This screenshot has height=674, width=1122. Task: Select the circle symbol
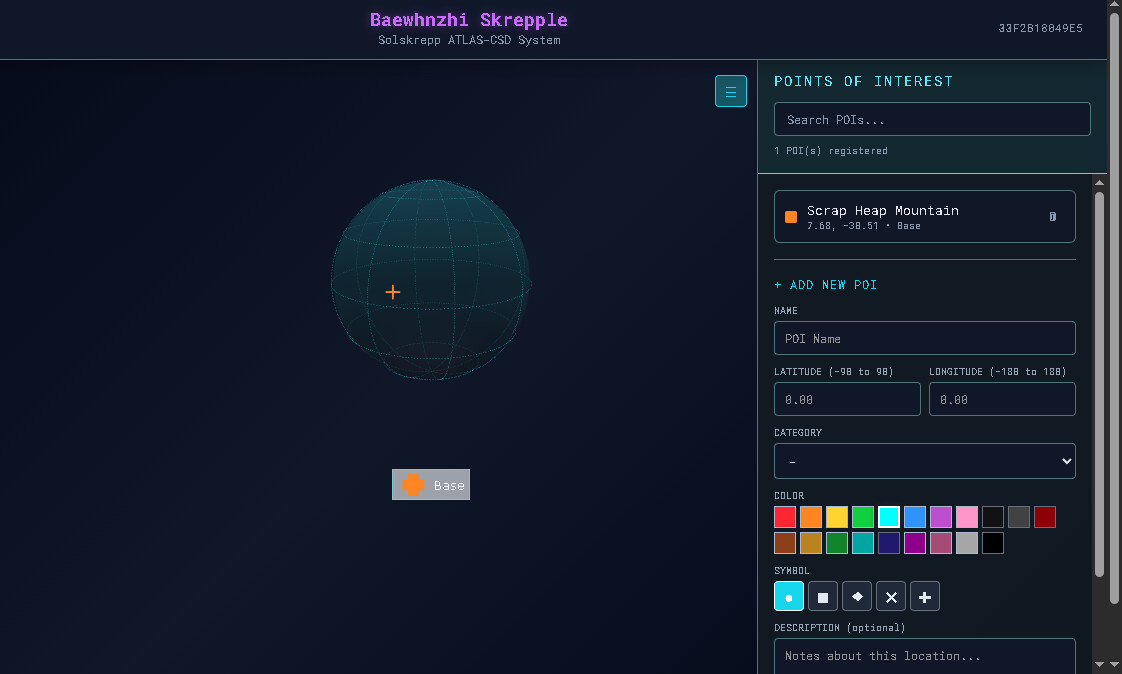click(x=789, y=597)
